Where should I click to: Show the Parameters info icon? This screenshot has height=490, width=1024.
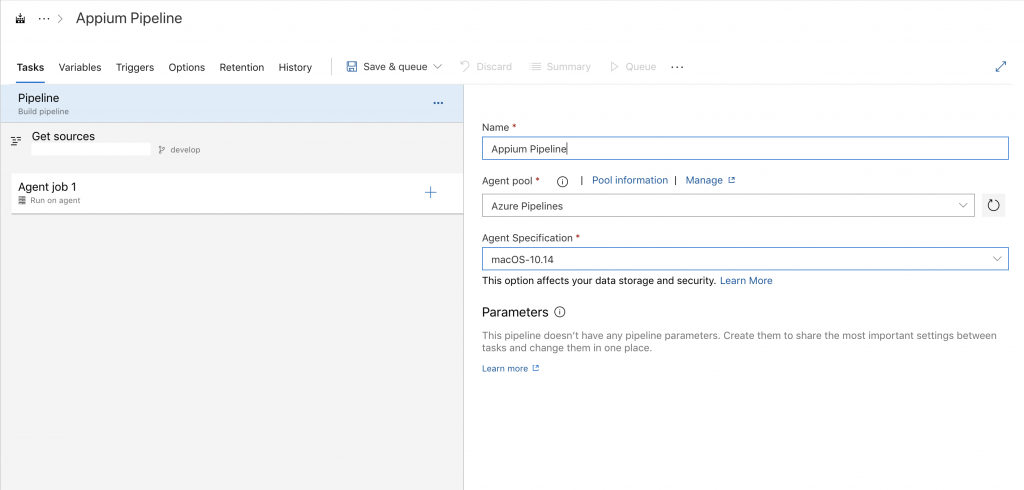click(560, 312)
